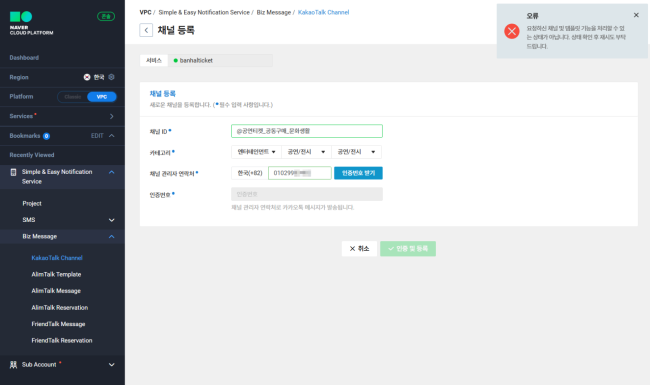Open the last 공연/전시 category dropdown

[x=357, y=152]
